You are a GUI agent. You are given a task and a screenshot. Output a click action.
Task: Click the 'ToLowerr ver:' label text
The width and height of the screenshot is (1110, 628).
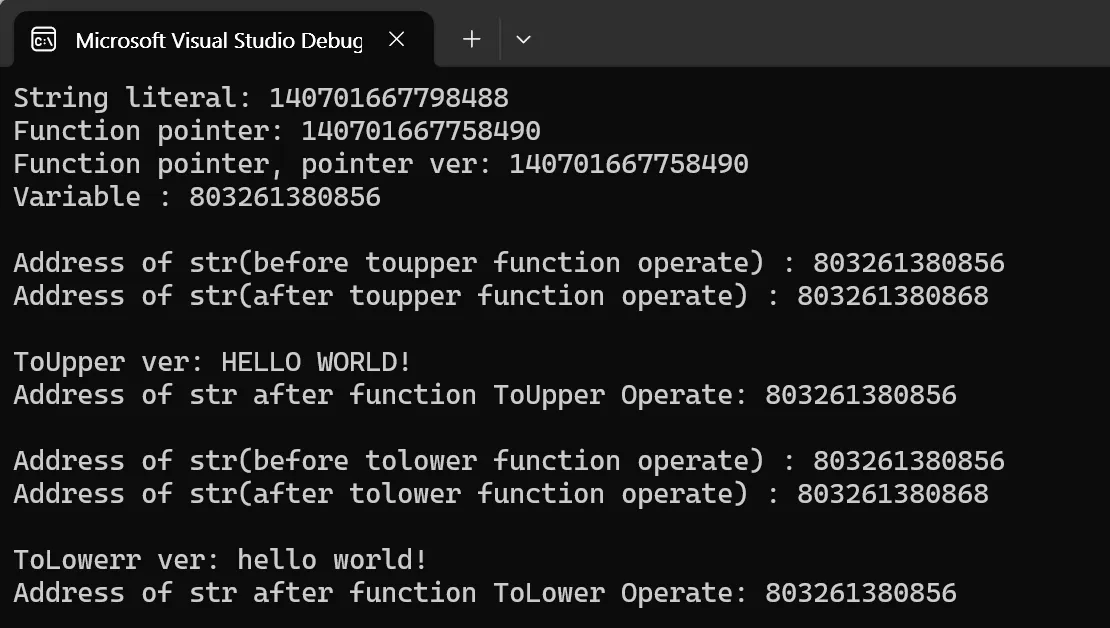pyautogui.click(x=117, y=560)
